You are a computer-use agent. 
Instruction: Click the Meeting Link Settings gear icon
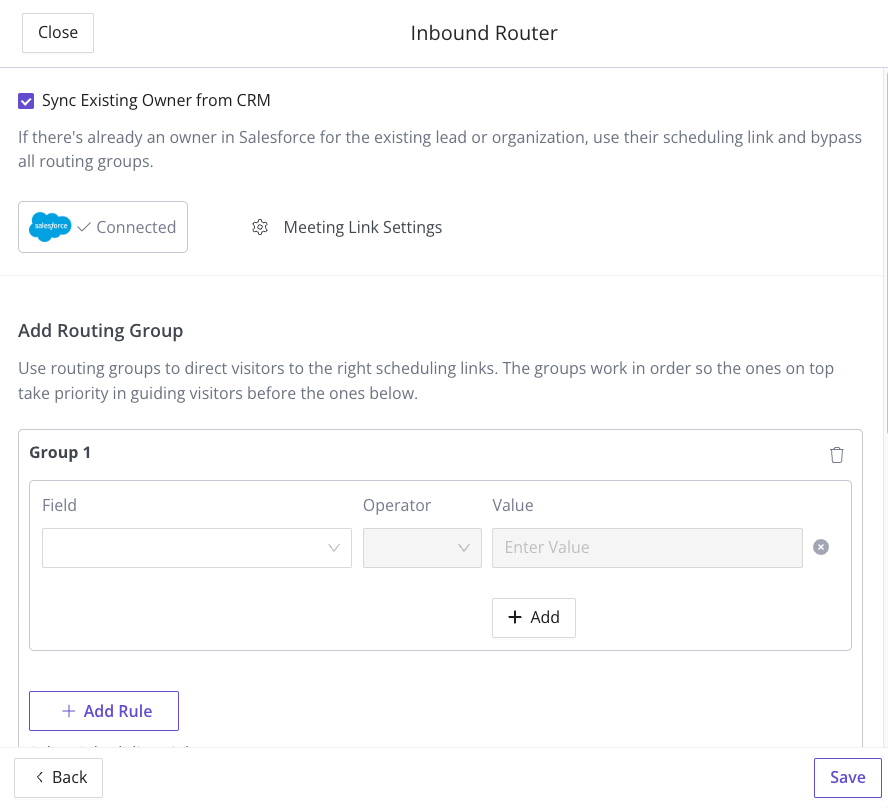[x=260, y=227]
